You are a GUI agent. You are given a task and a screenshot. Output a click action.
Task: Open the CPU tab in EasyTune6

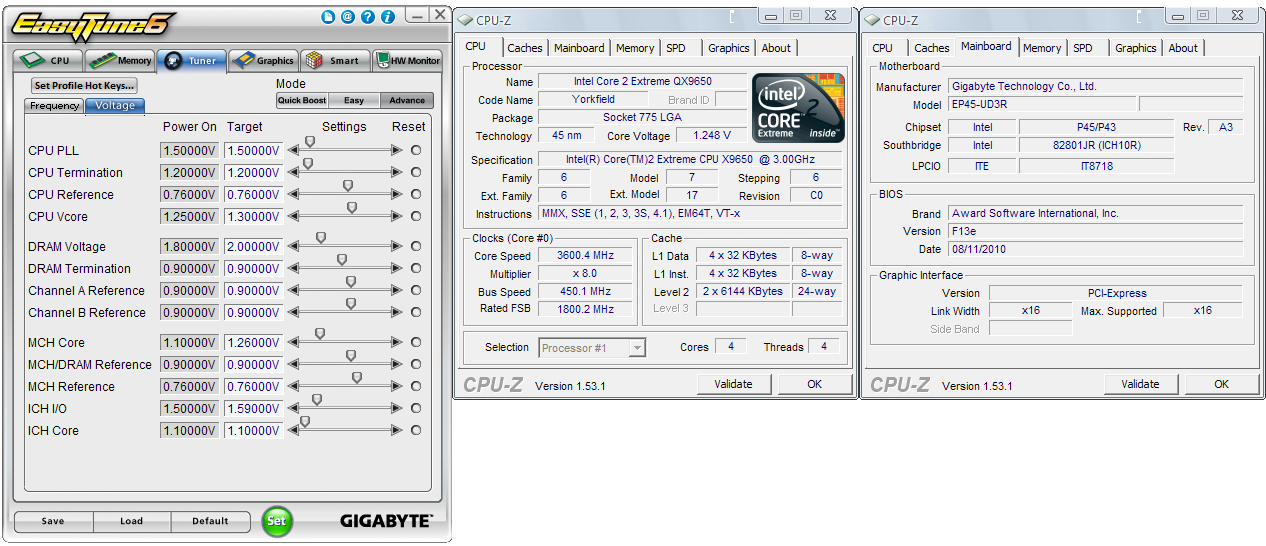click(48, 60)
